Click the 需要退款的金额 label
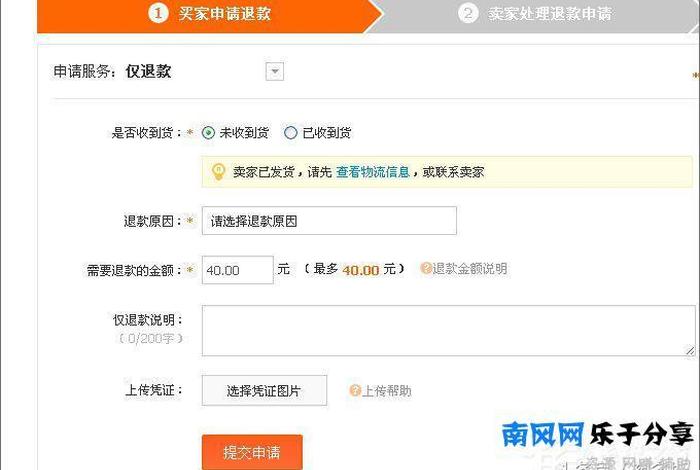The height and width of the screenshot is (470, 700). click(134, 270)
